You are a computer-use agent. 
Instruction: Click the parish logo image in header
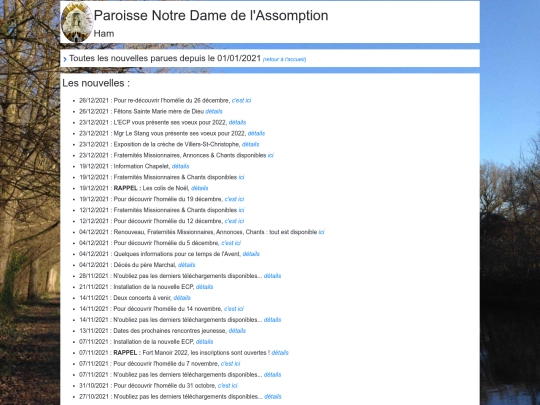tap(77, 22)
